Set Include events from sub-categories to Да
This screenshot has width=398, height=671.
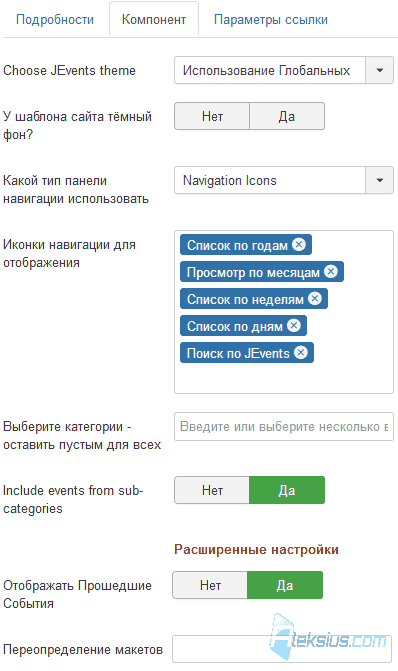[x=287, y=490]
